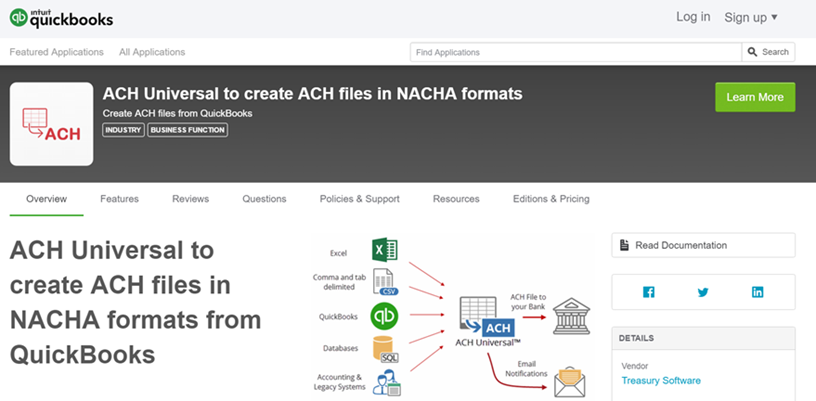
Task: Open the ACH Universal app logo tile
Action: tap(52, 124)
